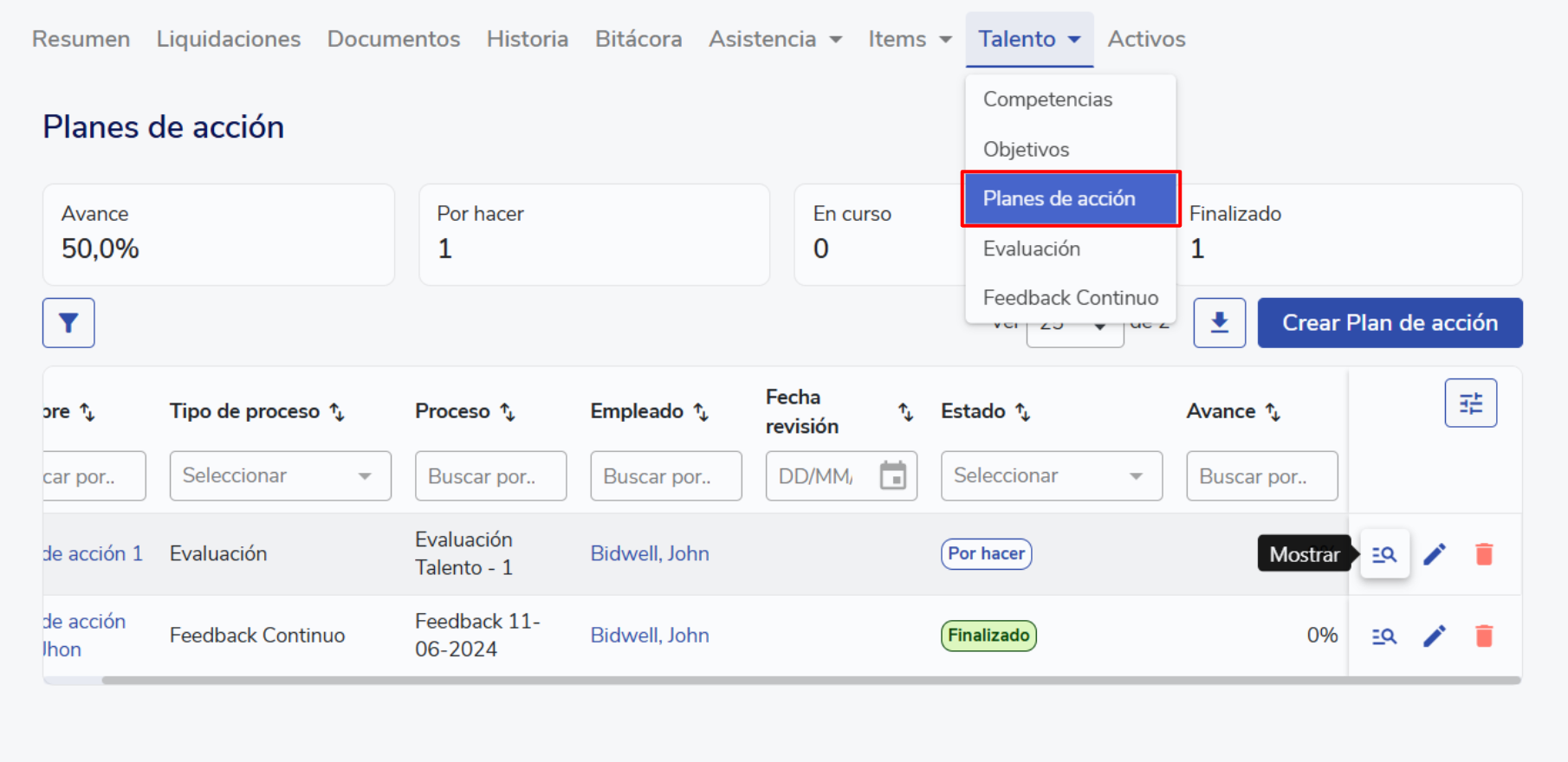
Task: Sort table by Avance column
Action: coord(1273,412)
